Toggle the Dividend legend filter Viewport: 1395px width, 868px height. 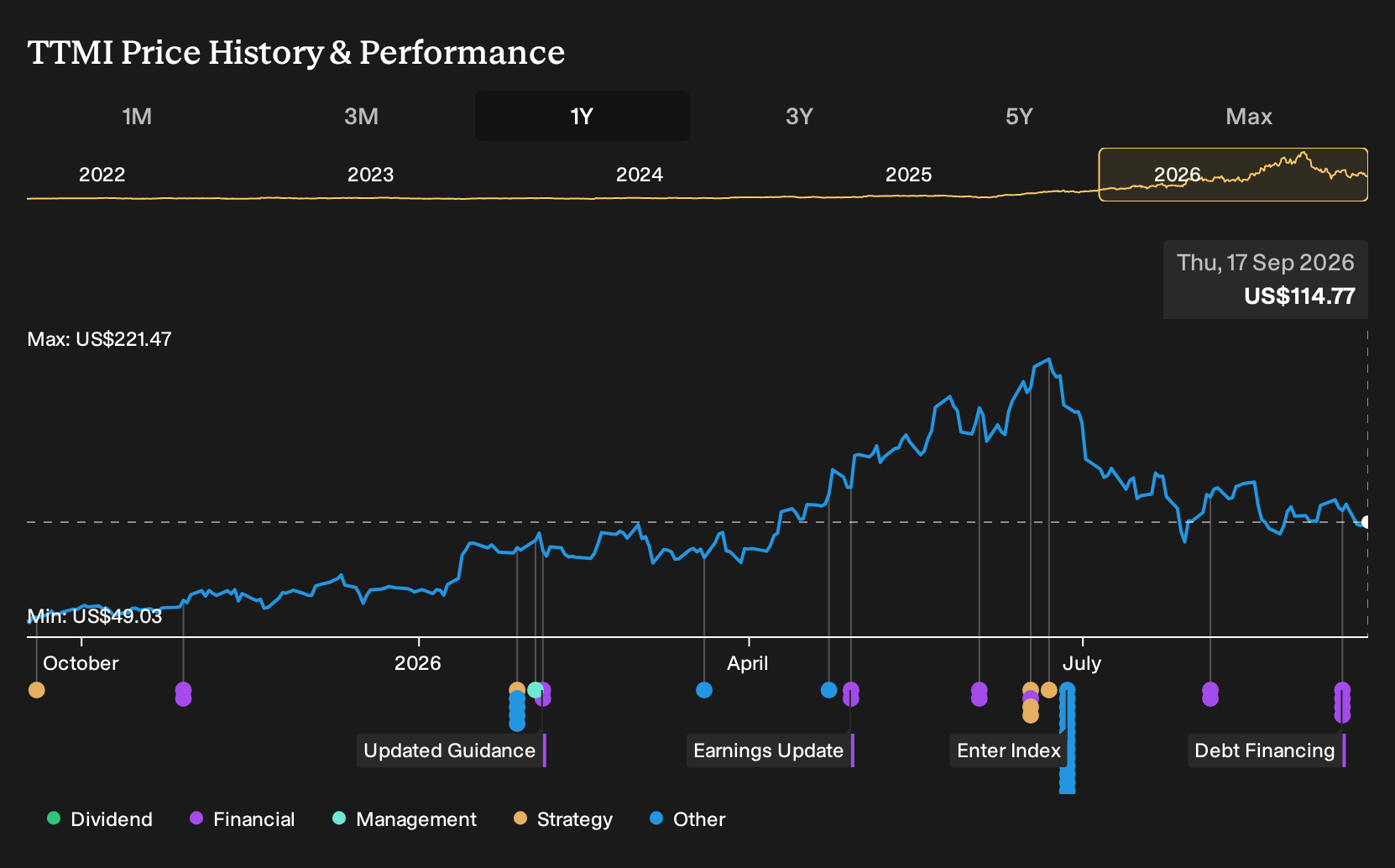tap(100, 819)
